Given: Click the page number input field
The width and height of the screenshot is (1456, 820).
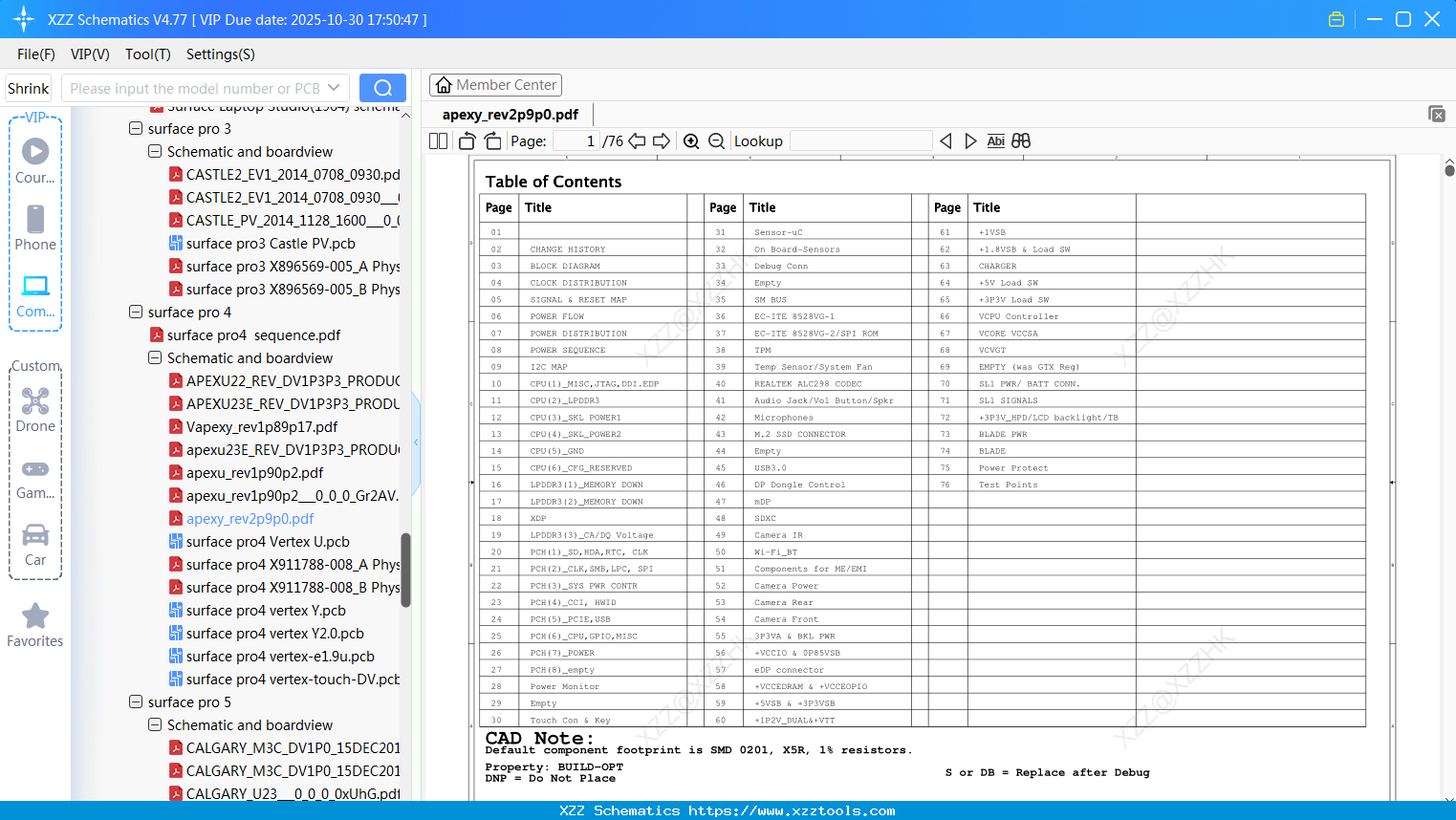Looking at the screenshot, I should pyautogui.click(x=576, y=141).
